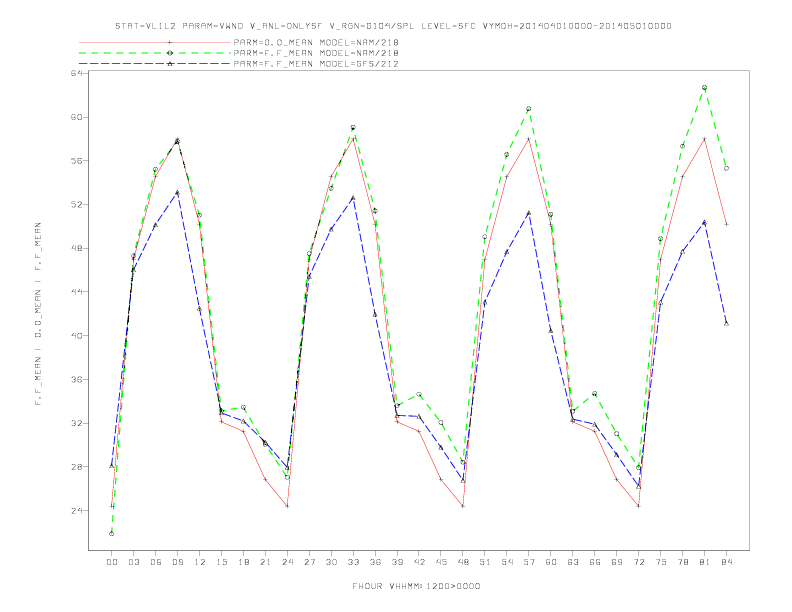792x612 pixels.
Task: Click green circle data point at hour 00 minimum
Action: point(112,534)
